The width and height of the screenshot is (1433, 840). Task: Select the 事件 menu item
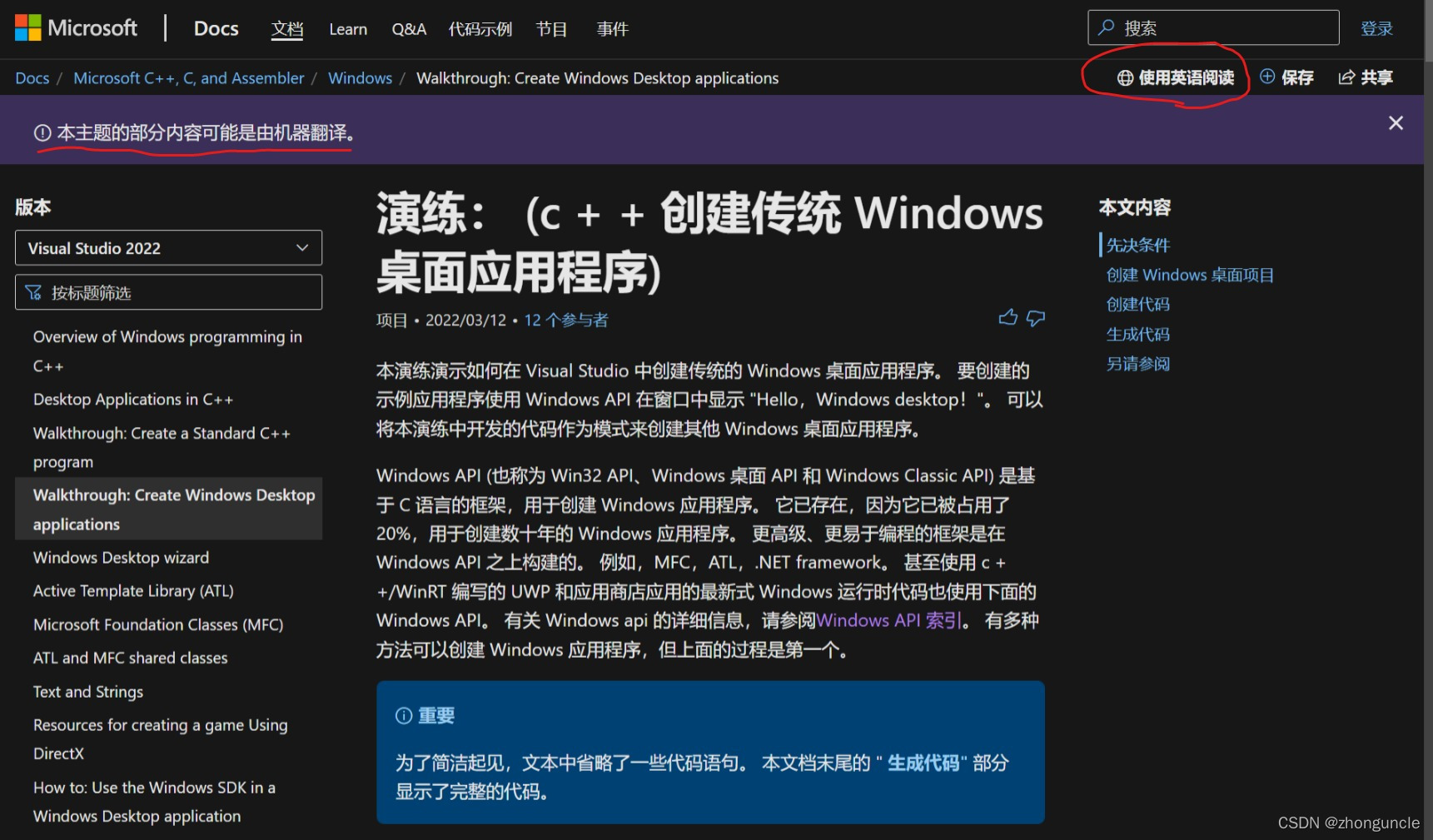click(x=613, y=29)
